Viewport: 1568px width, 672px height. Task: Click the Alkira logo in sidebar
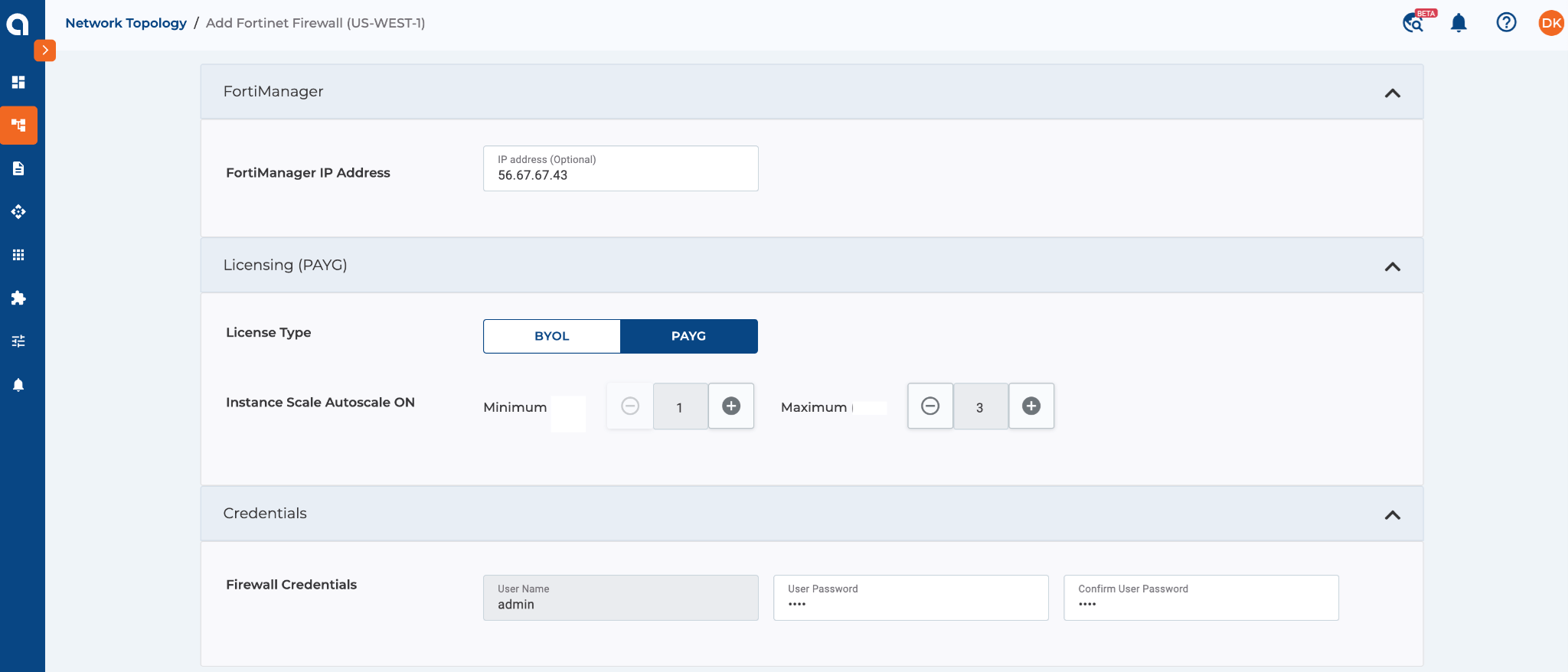coord(18,24)
